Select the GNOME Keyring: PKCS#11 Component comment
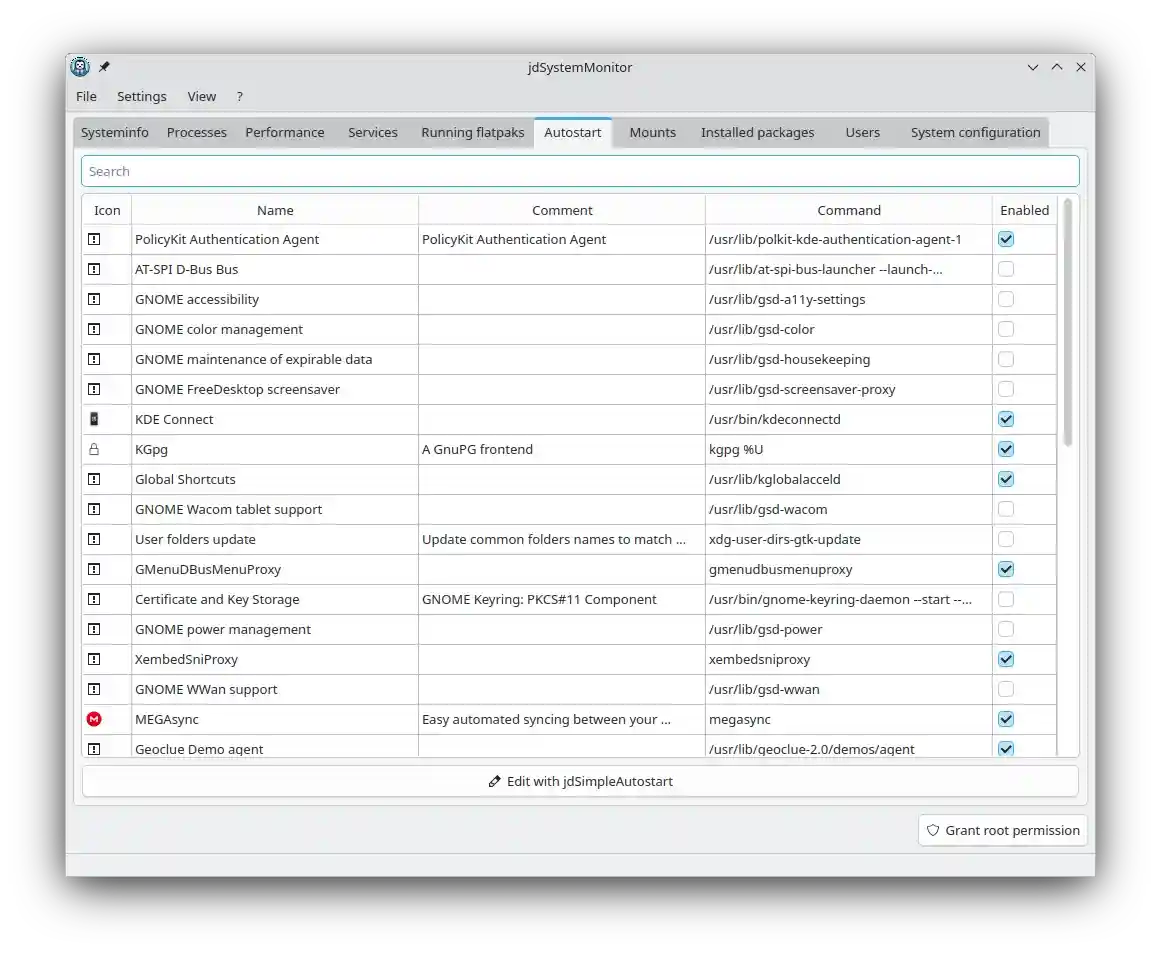 [562, 599]
